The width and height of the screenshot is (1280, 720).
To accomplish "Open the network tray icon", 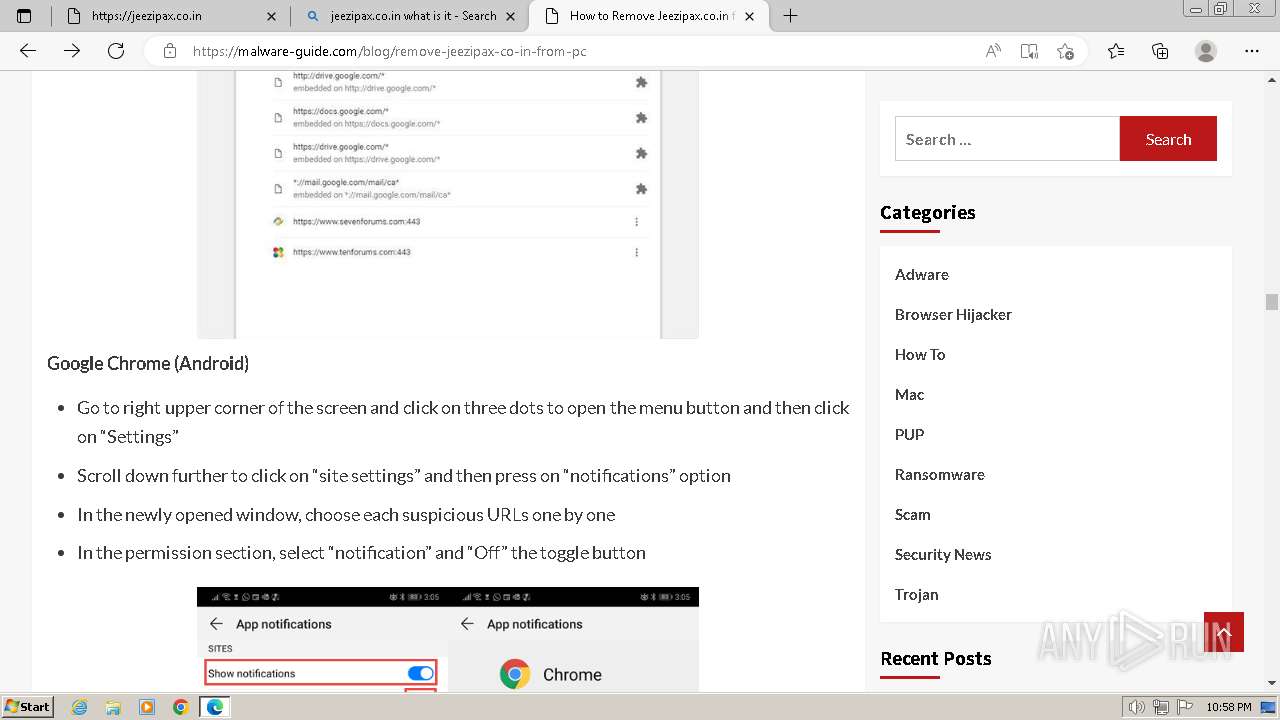I will pos(1161,707).
